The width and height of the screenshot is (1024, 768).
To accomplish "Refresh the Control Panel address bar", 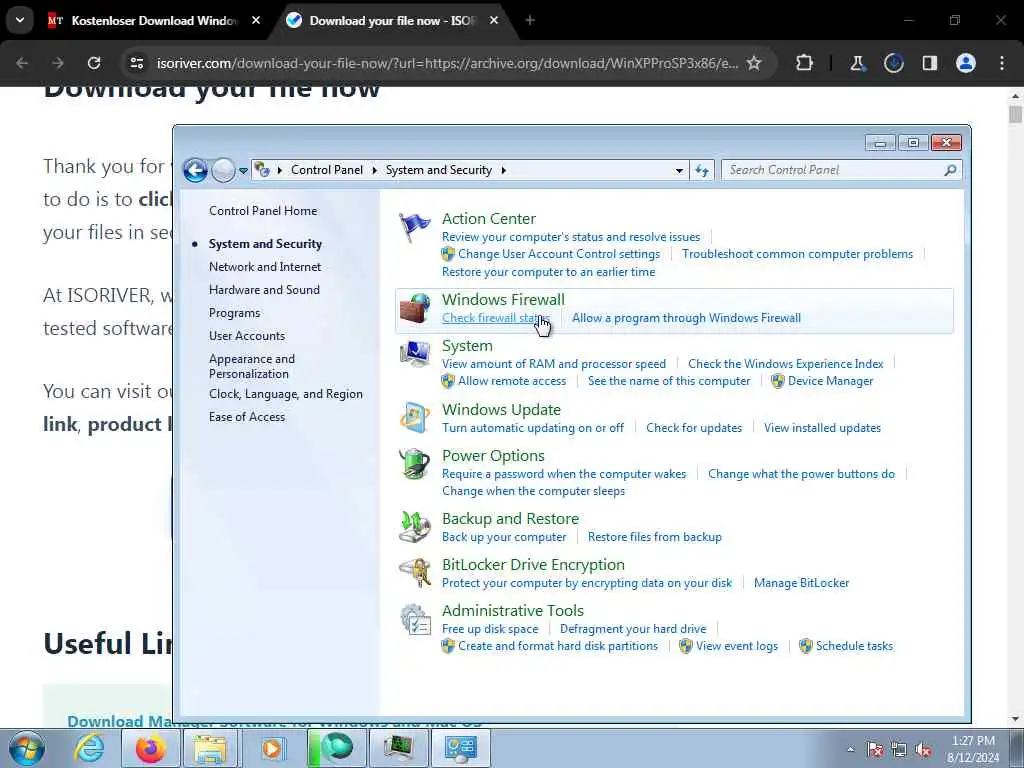I will pos(702,170).
